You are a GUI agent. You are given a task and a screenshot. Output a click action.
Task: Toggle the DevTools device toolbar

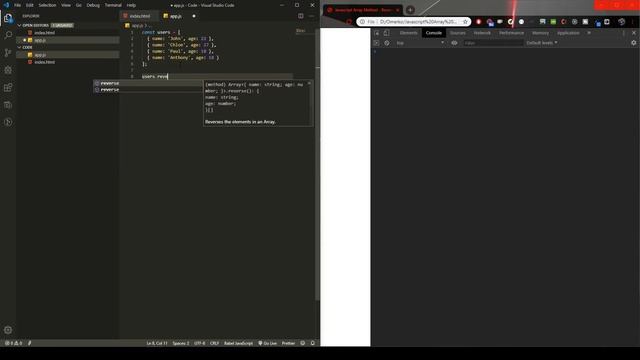click(386, 33)
